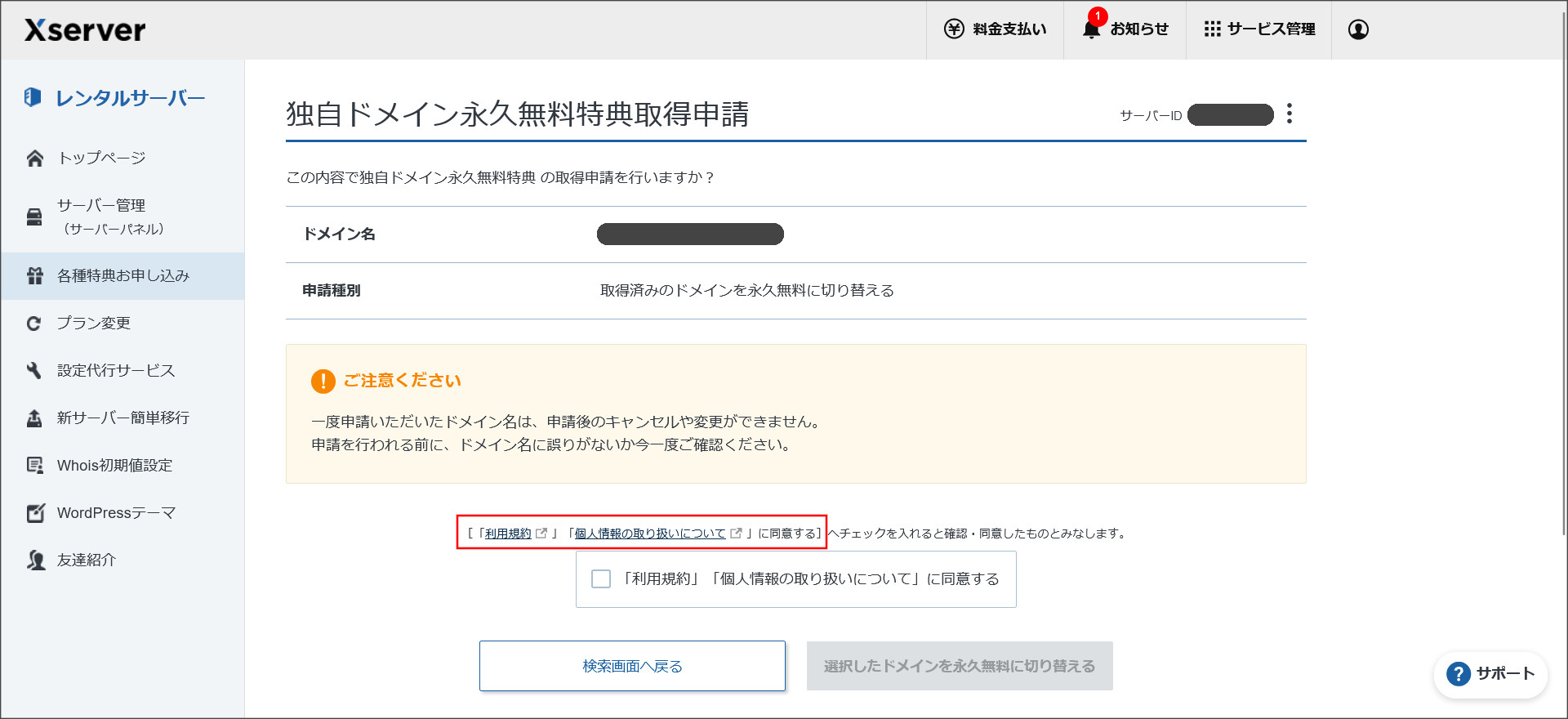This screenshot has height=719, width=1568.
Task: Click the service grid dots icon
Action: (x=1212, y=29)
